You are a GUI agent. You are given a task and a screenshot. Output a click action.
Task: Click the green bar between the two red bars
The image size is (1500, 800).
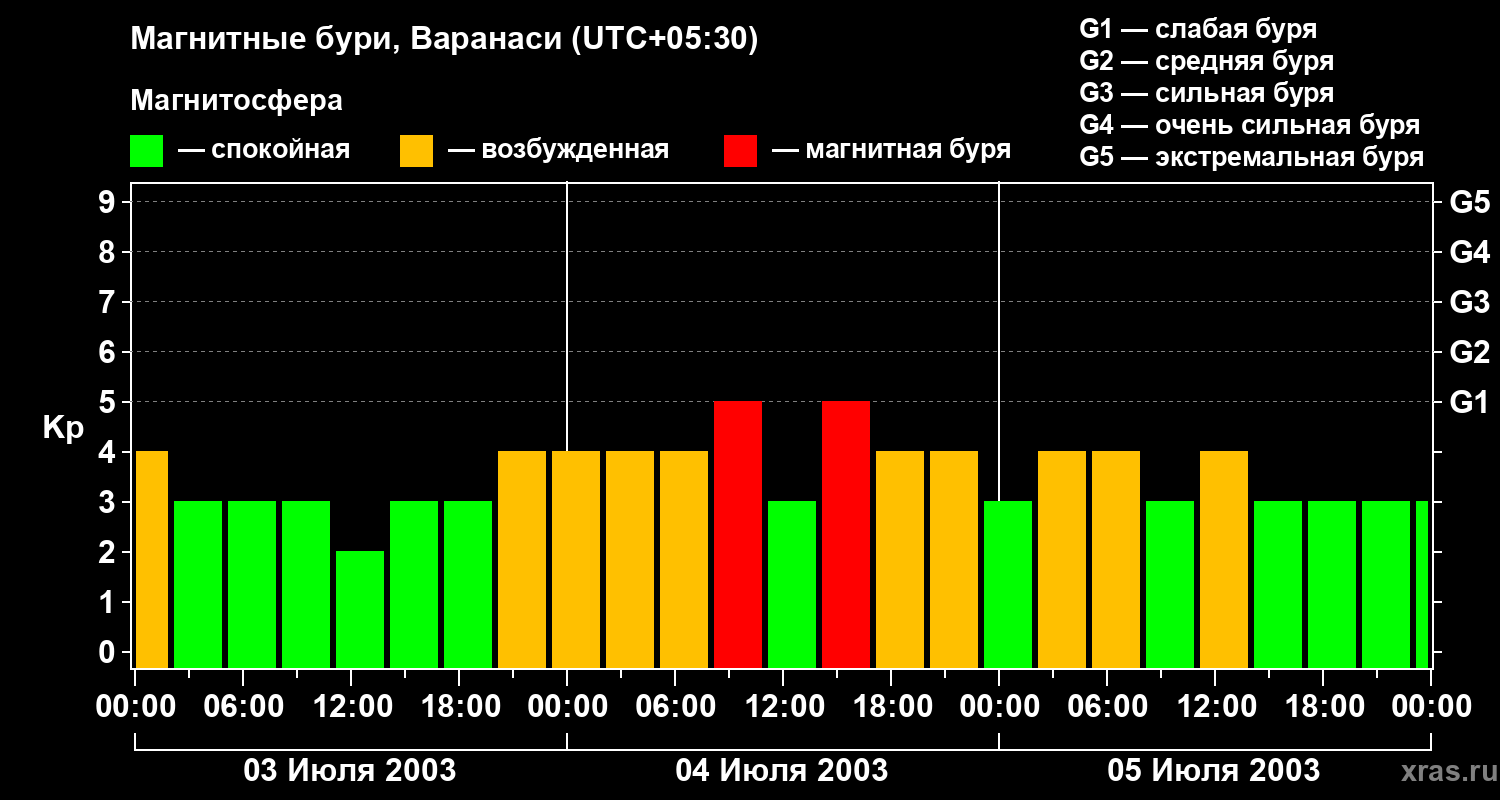[792, 585]
